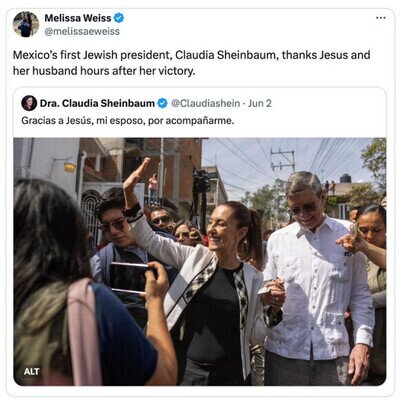The height and width of the screenshot is (401, 400).
Task: Open the Melissa Weiss display name link
Action: 78,18
